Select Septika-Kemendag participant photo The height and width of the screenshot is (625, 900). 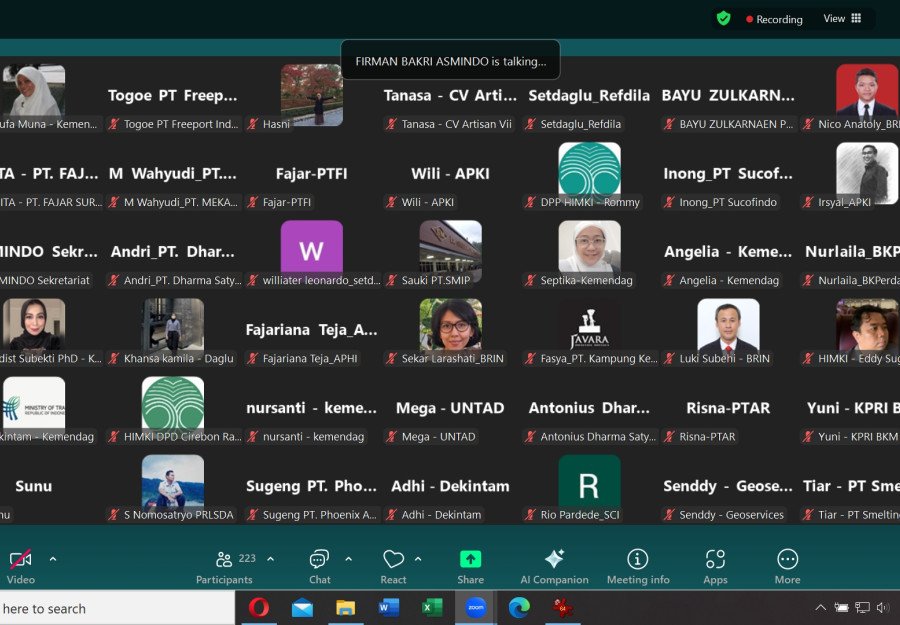[x=589, y=250]
